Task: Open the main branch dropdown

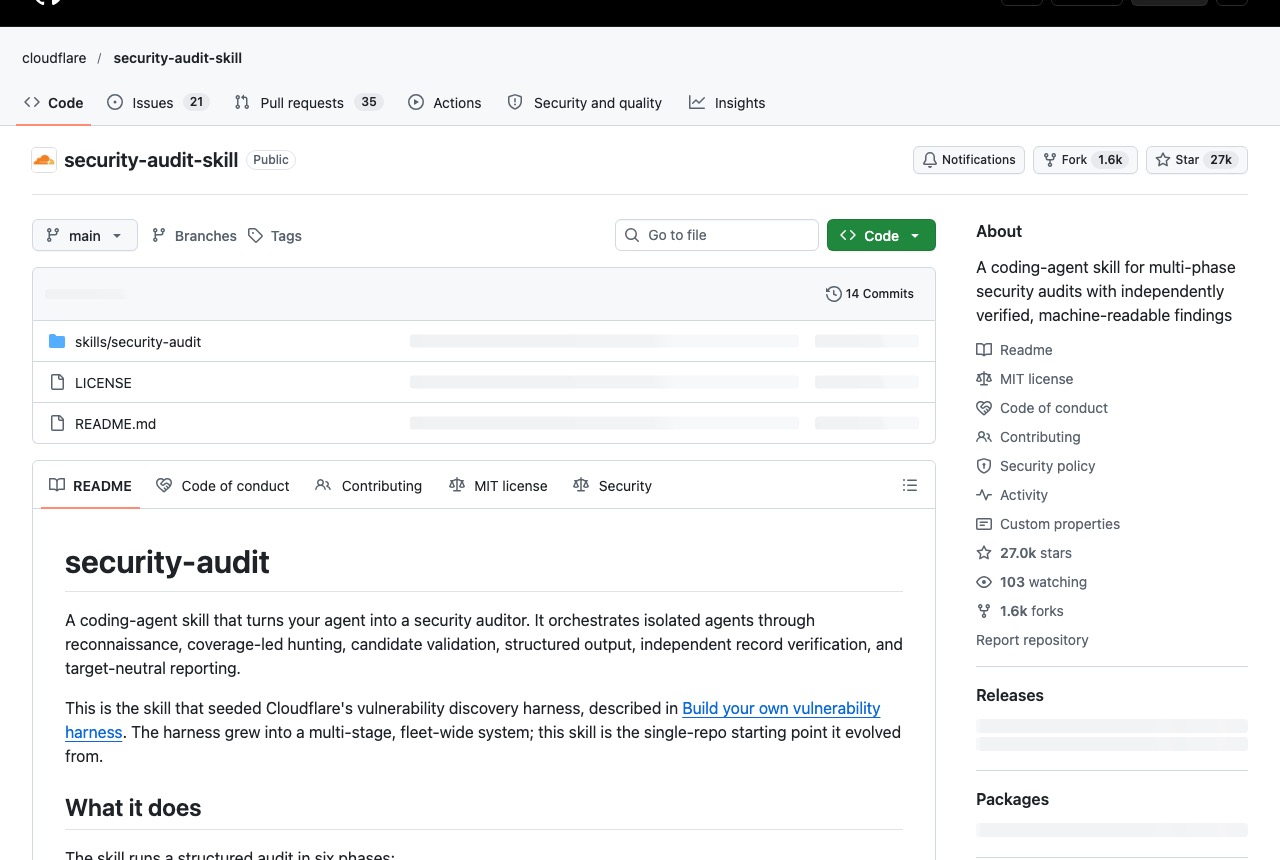Action: (x=85, y=235)
